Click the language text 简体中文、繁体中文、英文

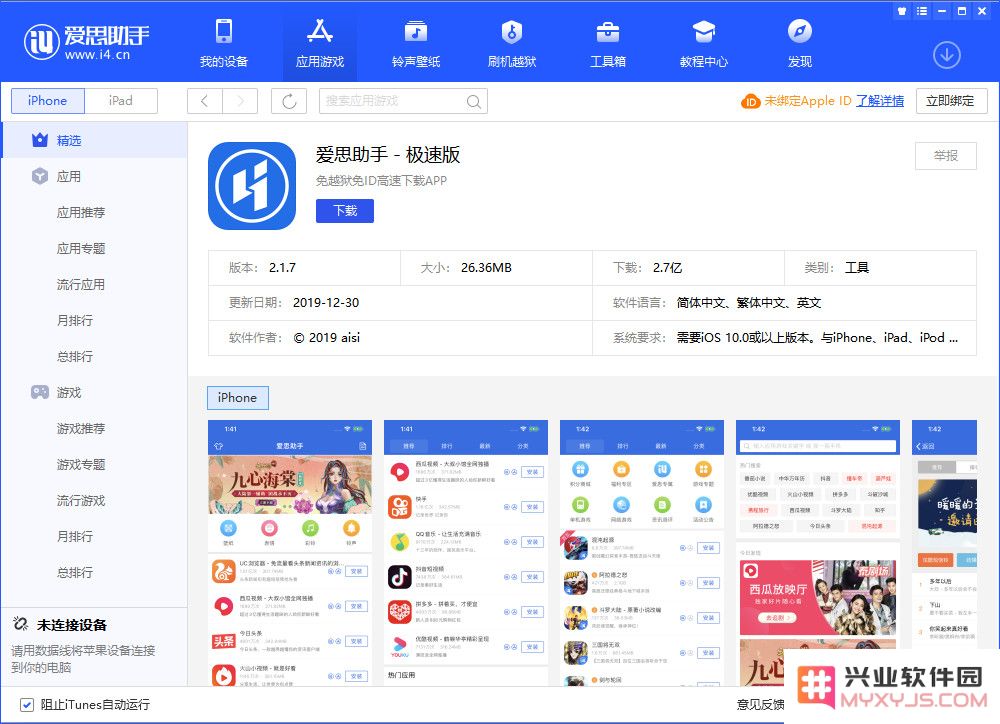click(x=749, y=303)
